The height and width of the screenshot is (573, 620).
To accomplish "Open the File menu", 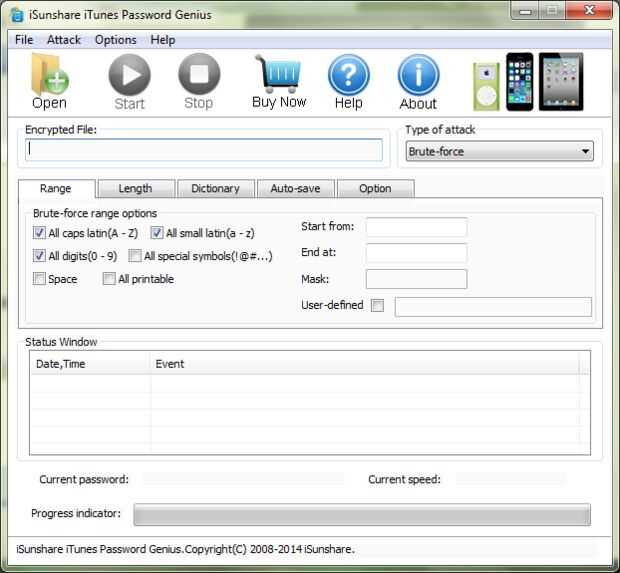I will pos(24,40).
